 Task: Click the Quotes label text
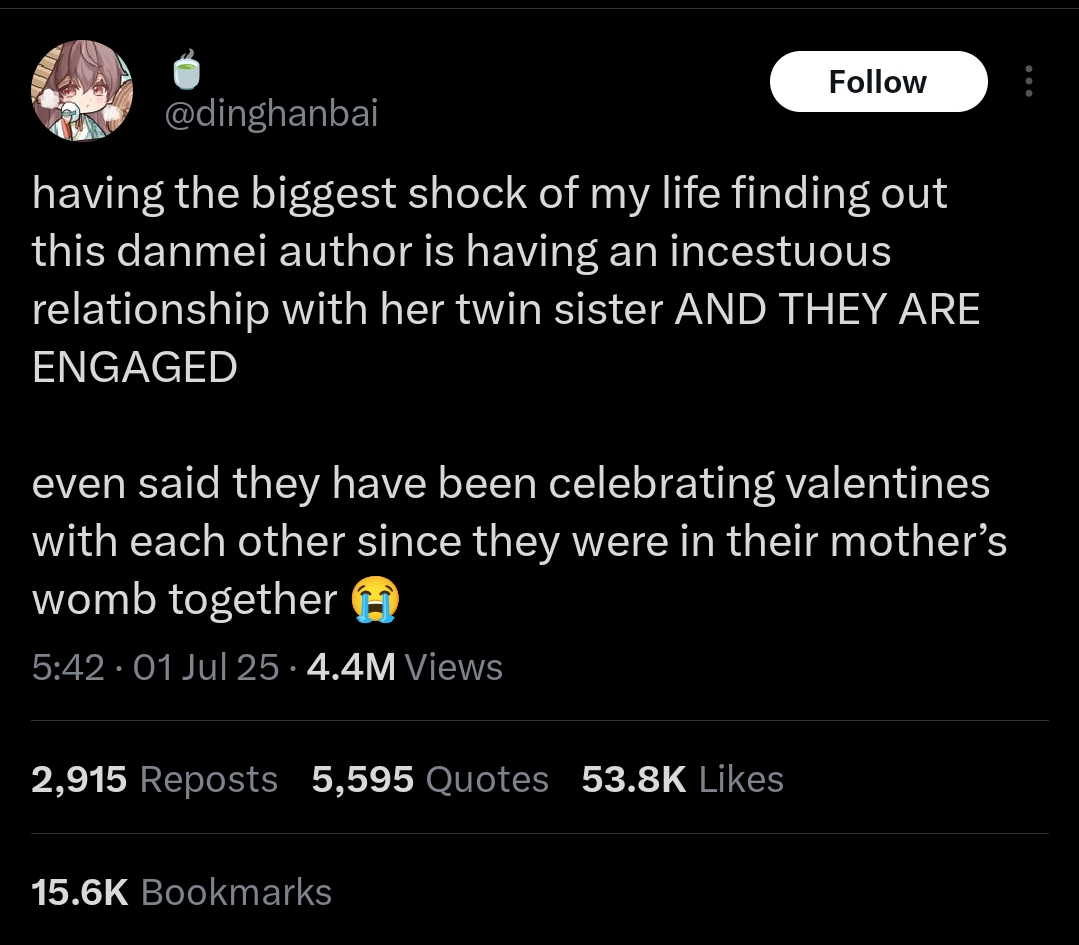pyautogui.click(x=487, y=780)
